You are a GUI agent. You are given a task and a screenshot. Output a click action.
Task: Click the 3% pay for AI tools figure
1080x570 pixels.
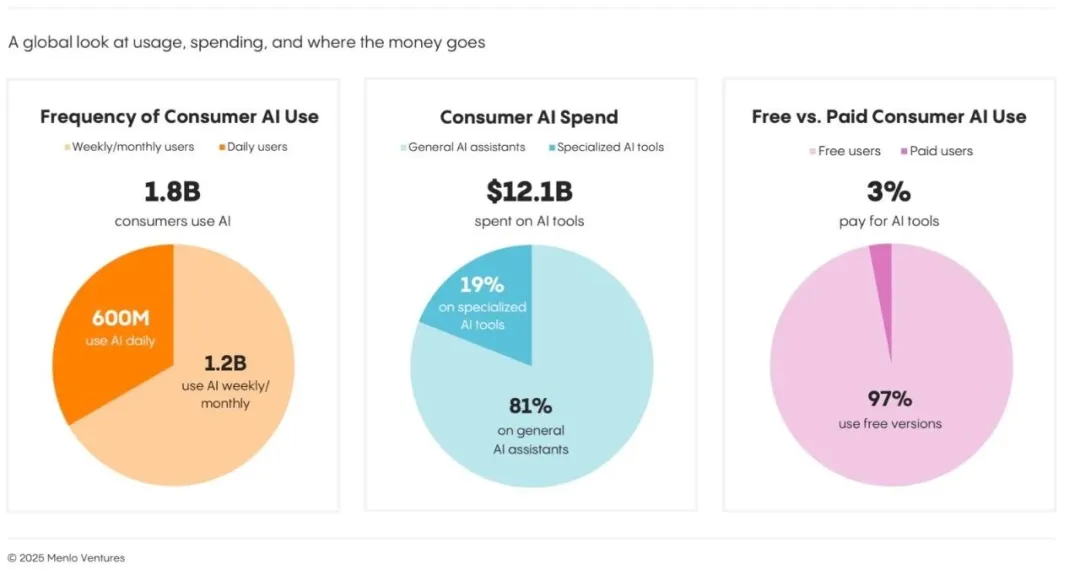pos(889,191)
